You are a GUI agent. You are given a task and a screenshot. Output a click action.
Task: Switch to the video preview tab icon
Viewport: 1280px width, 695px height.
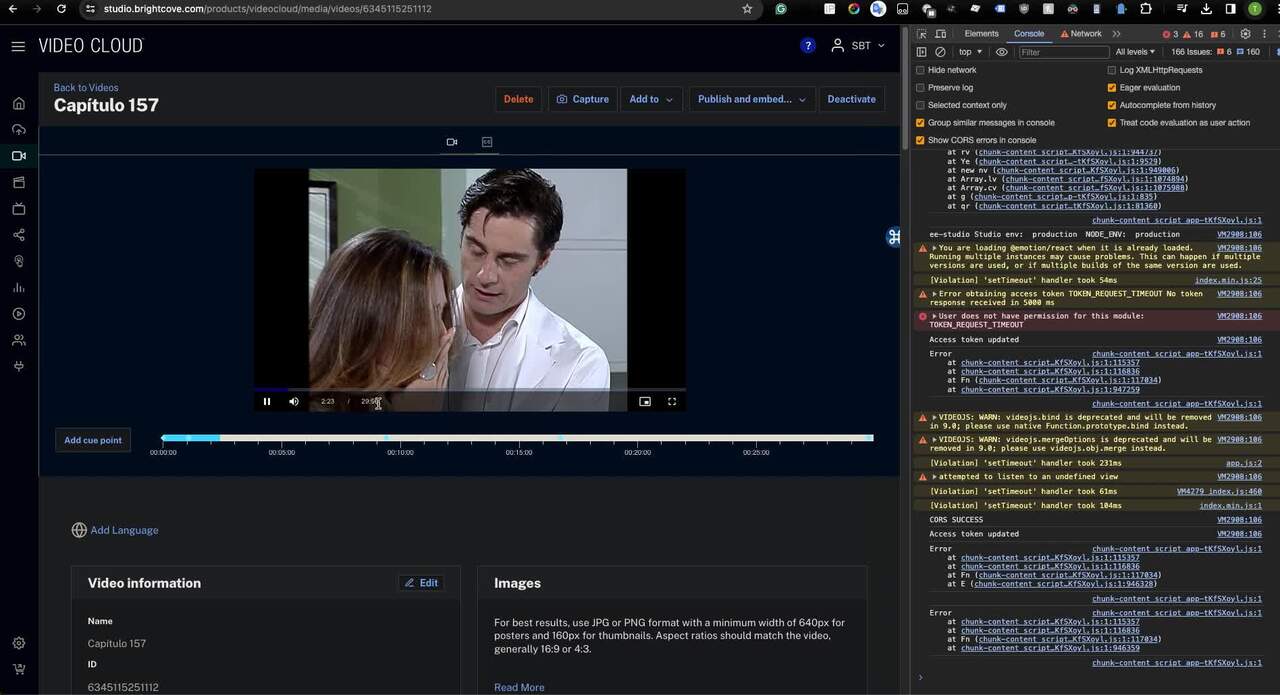pyautogui.click(x=452, y=142)
